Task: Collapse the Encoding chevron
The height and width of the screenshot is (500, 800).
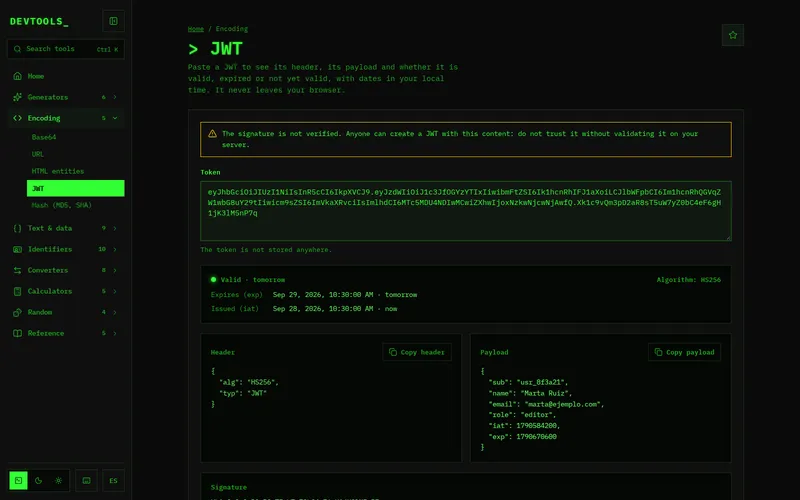Action: pyautogui.click(x=115, y=118)
